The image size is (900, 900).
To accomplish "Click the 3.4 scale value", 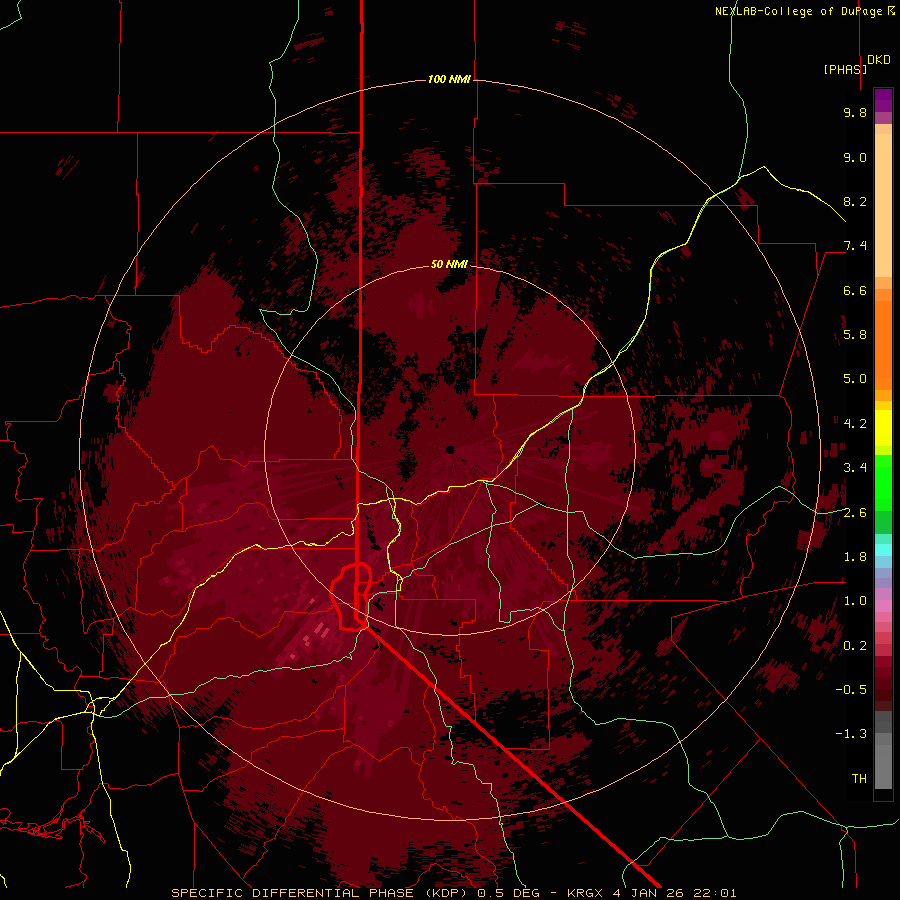I will (855, 468).
